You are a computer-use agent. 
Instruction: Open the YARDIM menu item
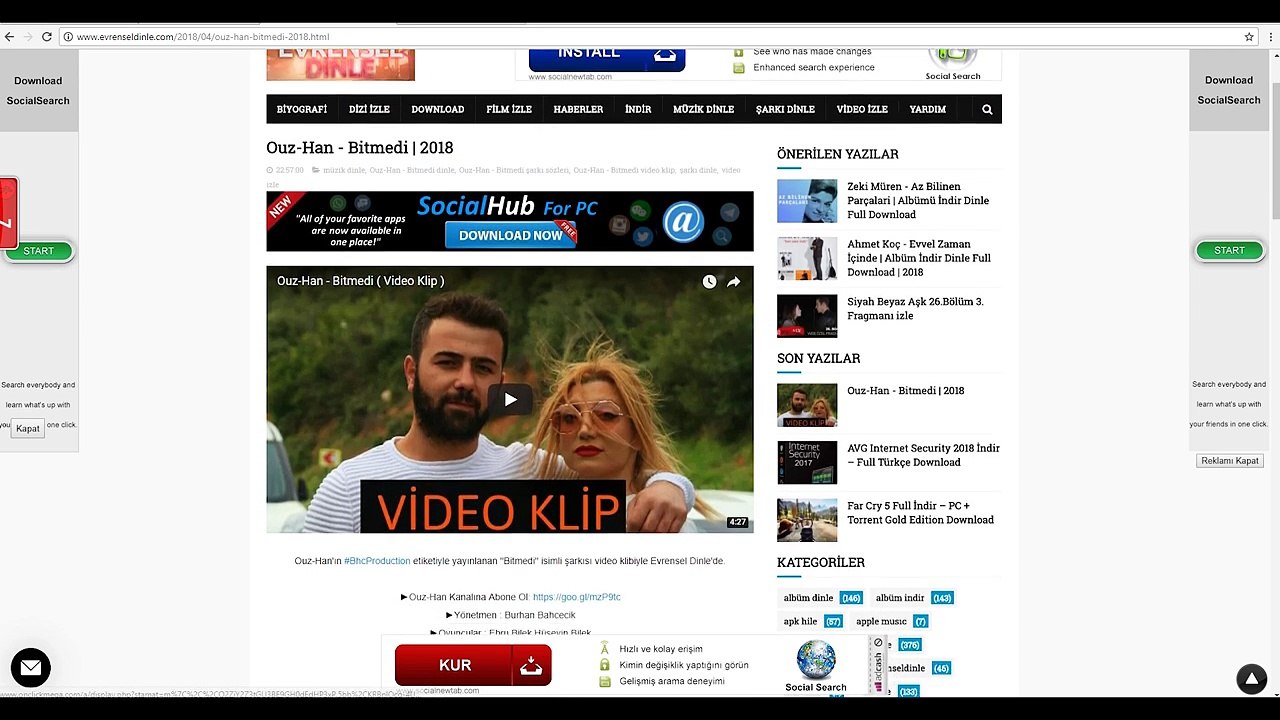[928, 109]
